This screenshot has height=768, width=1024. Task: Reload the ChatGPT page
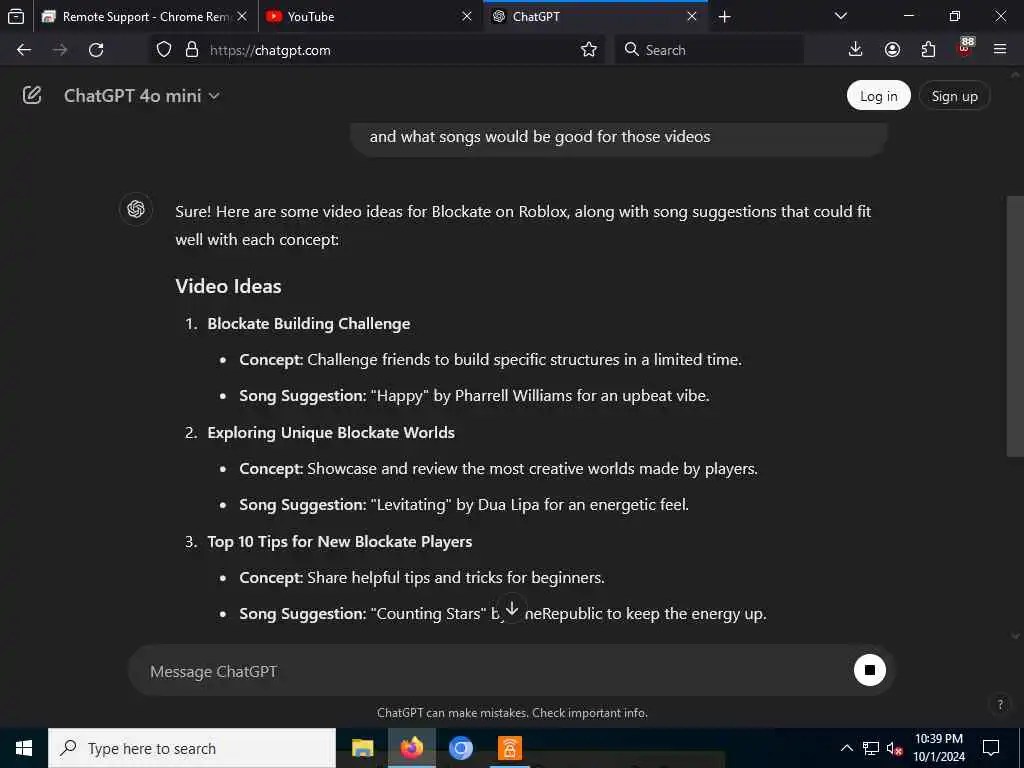[x=96, y=50]
